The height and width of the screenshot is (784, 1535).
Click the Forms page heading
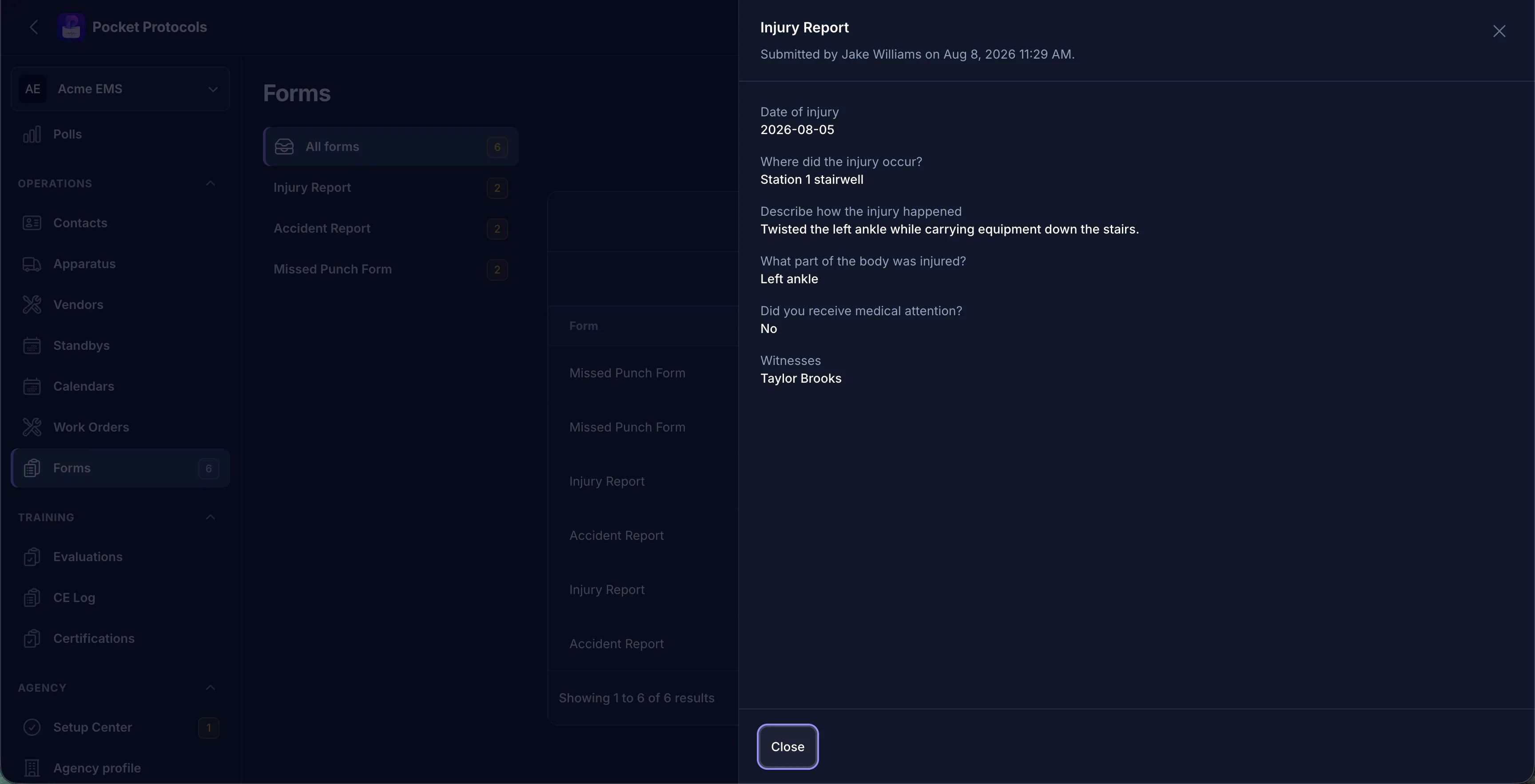point(296,94)
